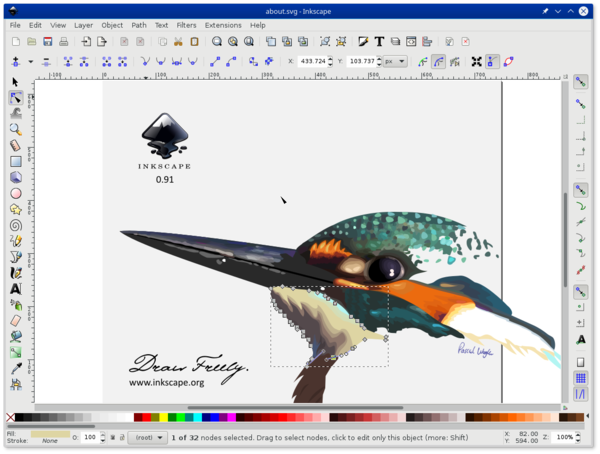Viewport: 600px width, 454px height.
Task: Expand the (root) layer selector
Action: [x=148, y=438]
